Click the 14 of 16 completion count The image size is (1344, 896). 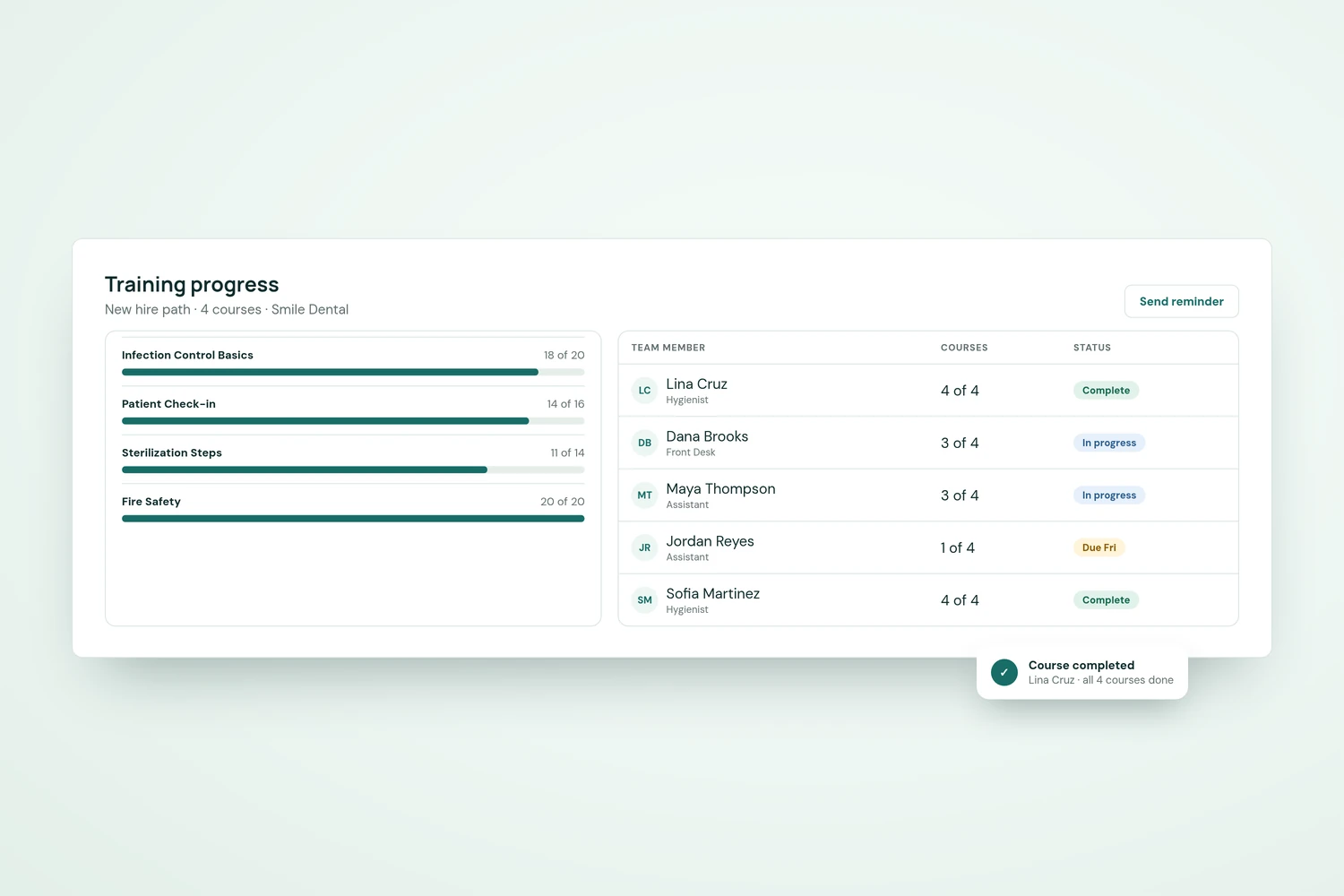(565, 404)
